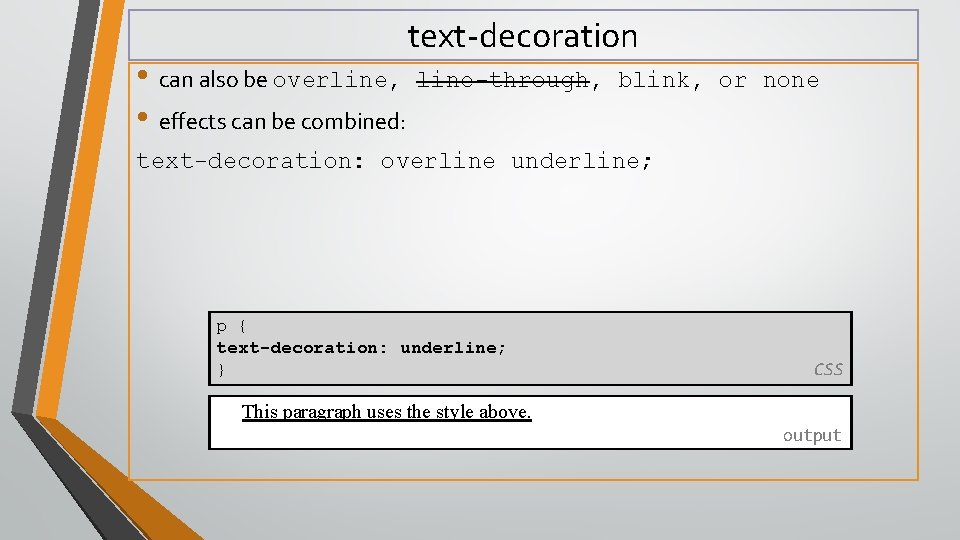Click the line "text-decoration: overline underline;"
This screenshot has width=960, height=540.
click(x=394, y=161)
